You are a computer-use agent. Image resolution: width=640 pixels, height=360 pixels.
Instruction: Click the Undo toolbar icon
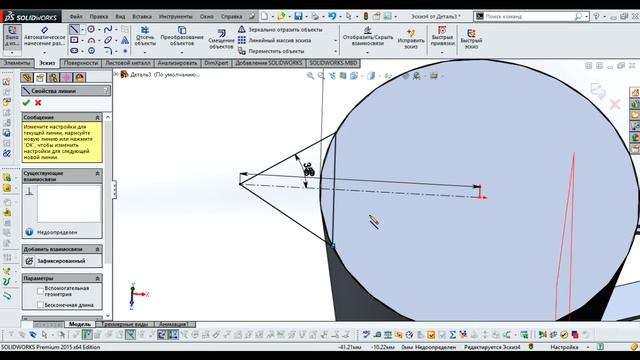(332, 16)
